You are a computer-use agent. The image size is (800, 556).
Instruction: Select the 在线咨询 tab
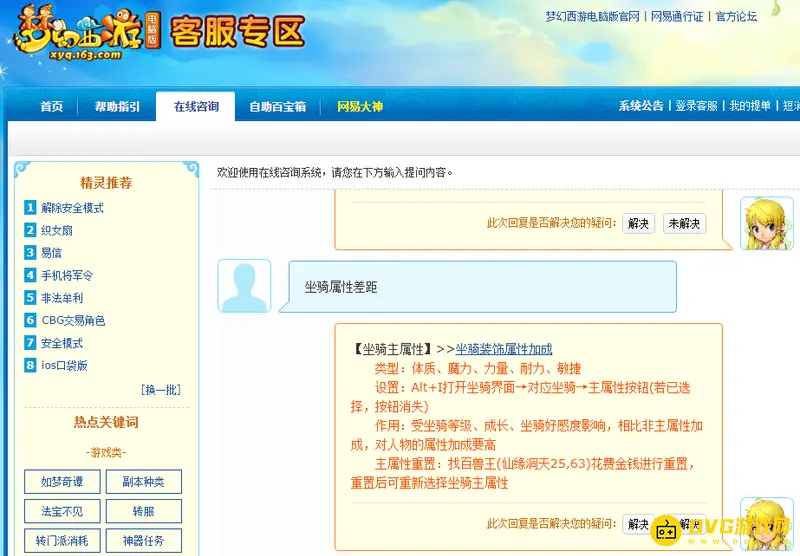[196, 107]
